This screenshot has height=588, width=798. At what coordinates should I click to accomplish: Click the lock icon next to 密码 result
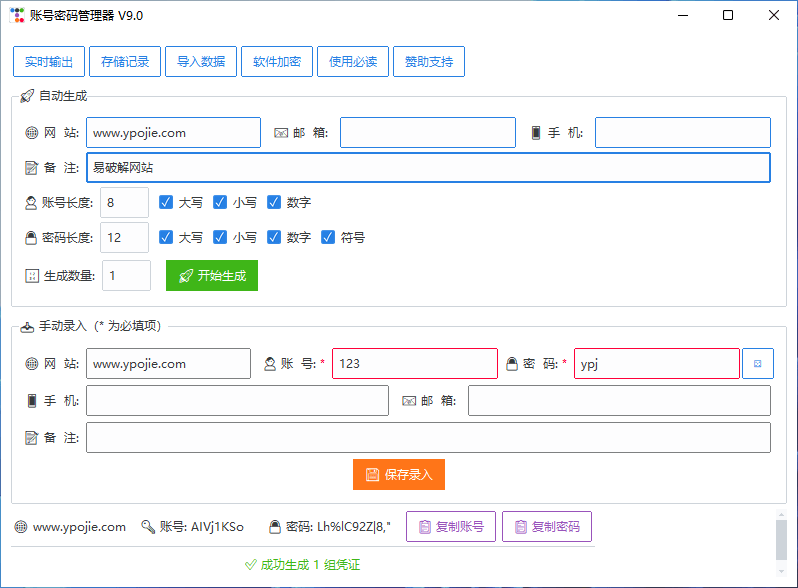click(274, 527)
